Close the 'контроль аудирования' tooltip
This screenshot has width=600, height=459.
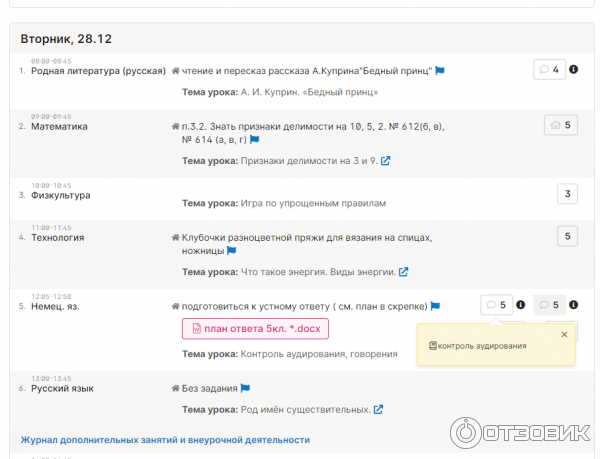click(x=564, y=335)
